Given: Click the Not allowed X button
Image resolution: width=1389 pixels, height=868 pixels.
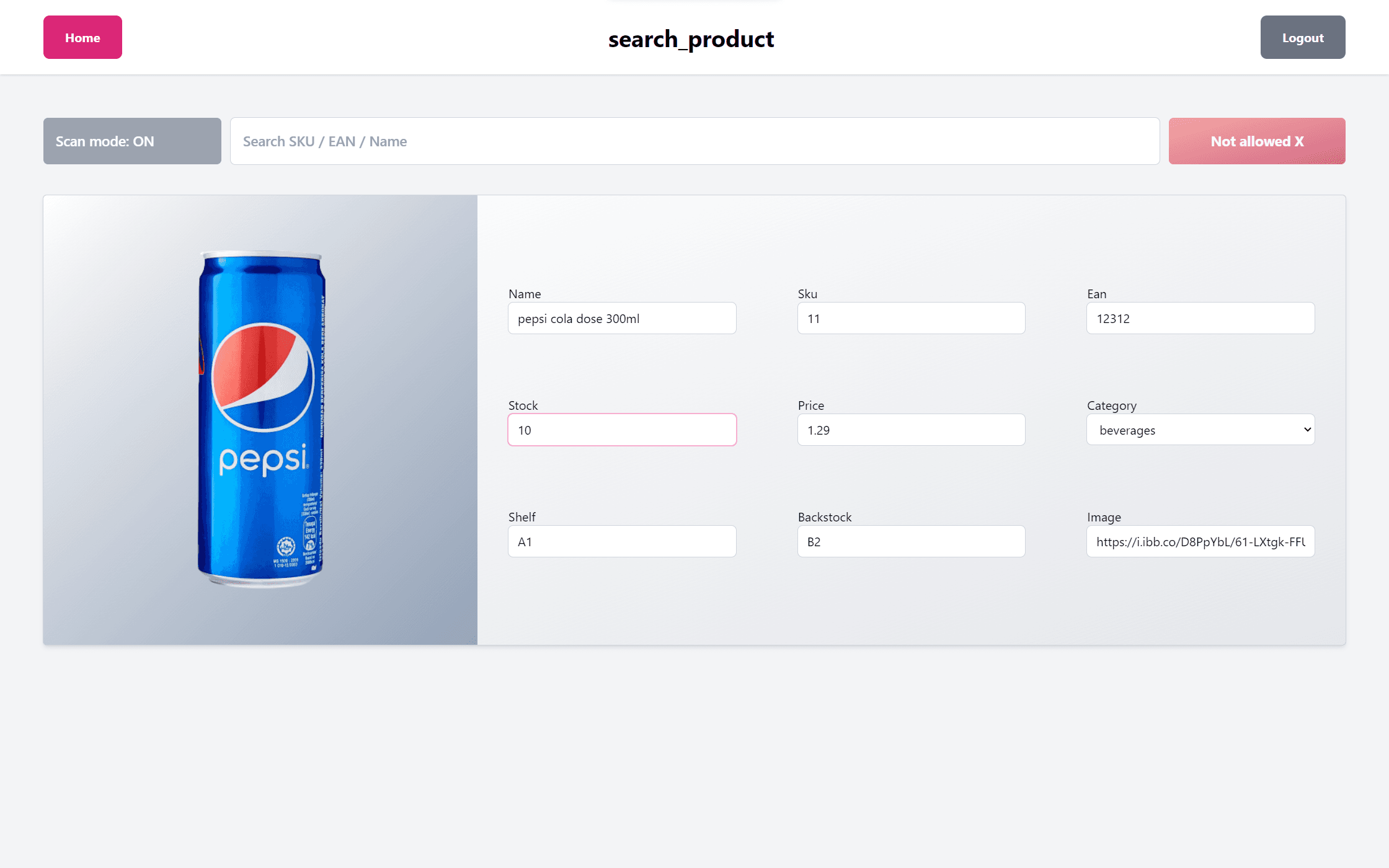Looking at the screenshot, I should click(1257, 141).
